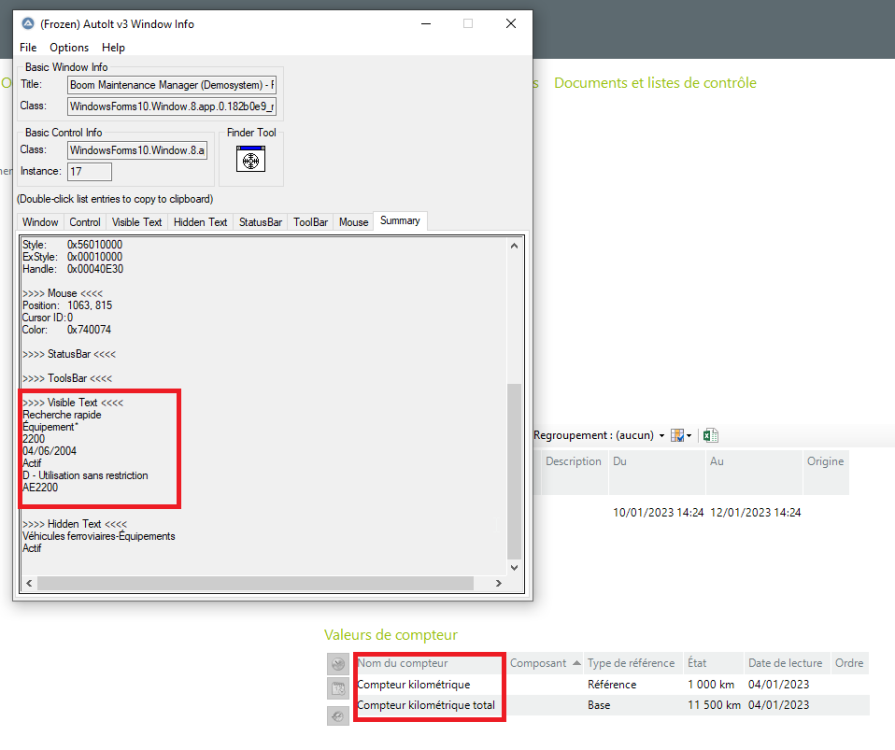The width and height of the screenshot is (895, 750).
Task: Open Documents et listes de contrôle section
Action: click(655, 83)
